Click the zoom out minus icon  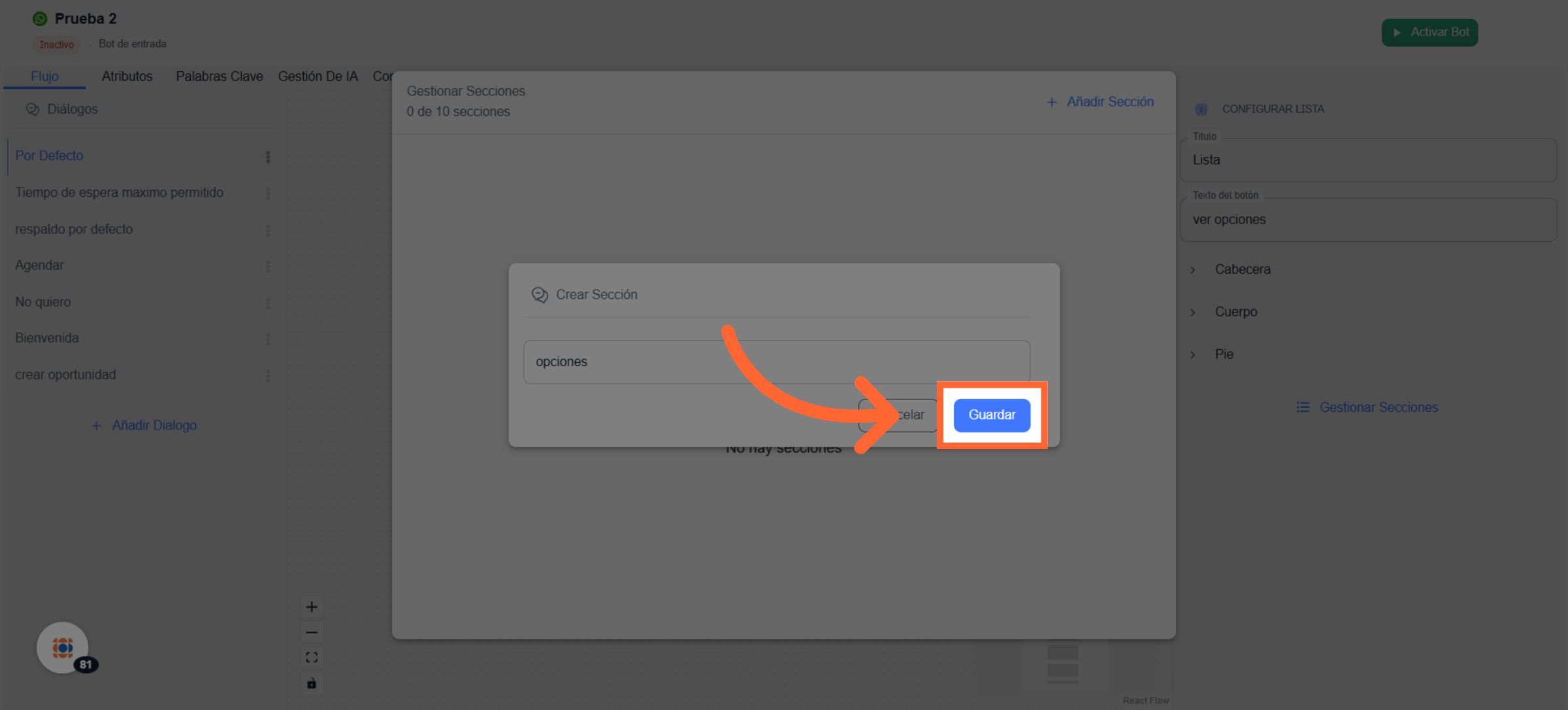[312, 632]
